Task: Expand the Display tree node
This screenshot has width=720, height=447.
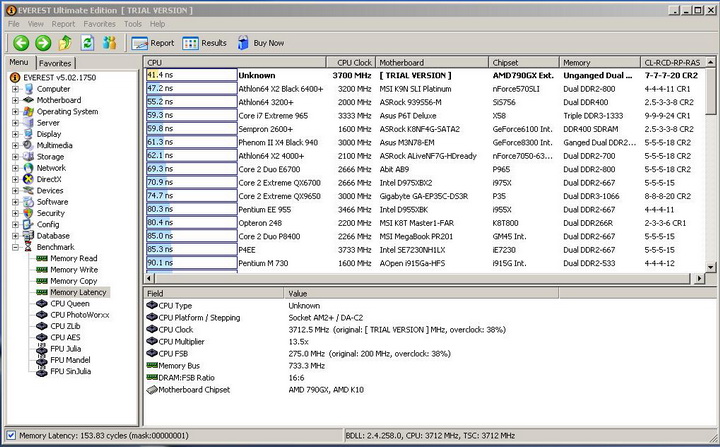Action: coord(15,134)
